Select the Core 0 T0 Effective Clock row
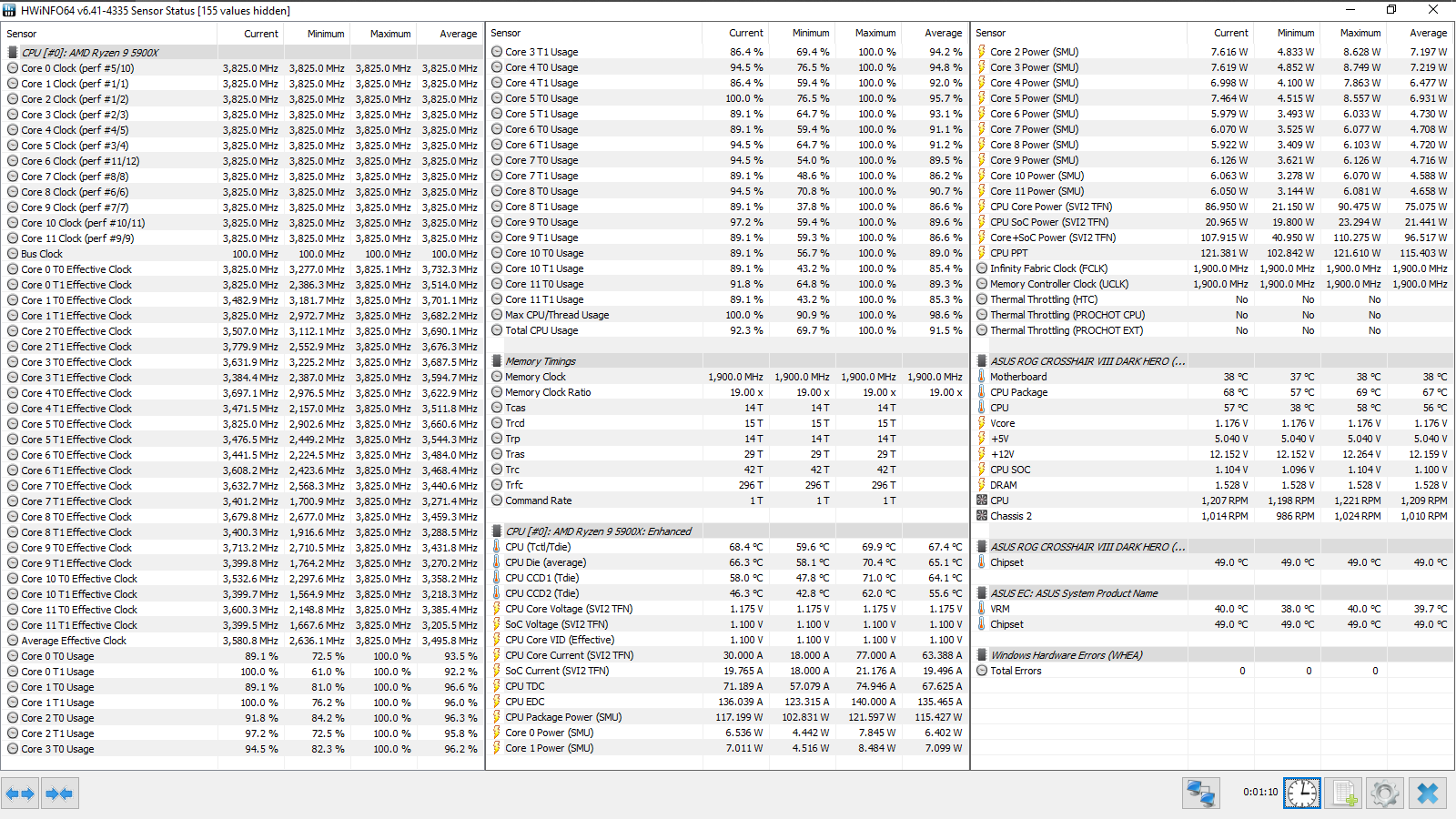This screenshot has width=1456, height=819. (243, 269)
